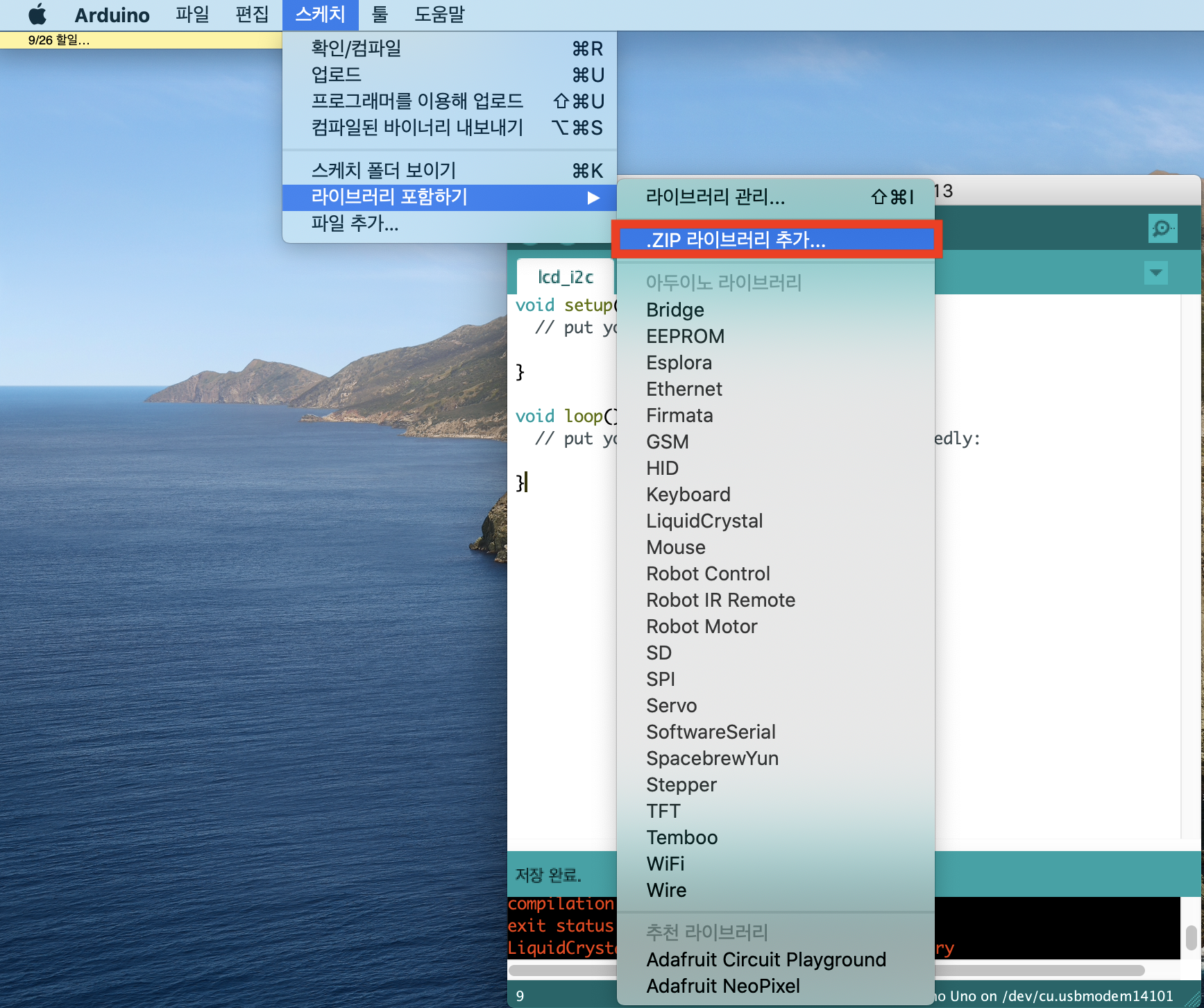This screenshot has width=1204, height=1008.
Task: Include the Robot Control library
Action: 776,573
